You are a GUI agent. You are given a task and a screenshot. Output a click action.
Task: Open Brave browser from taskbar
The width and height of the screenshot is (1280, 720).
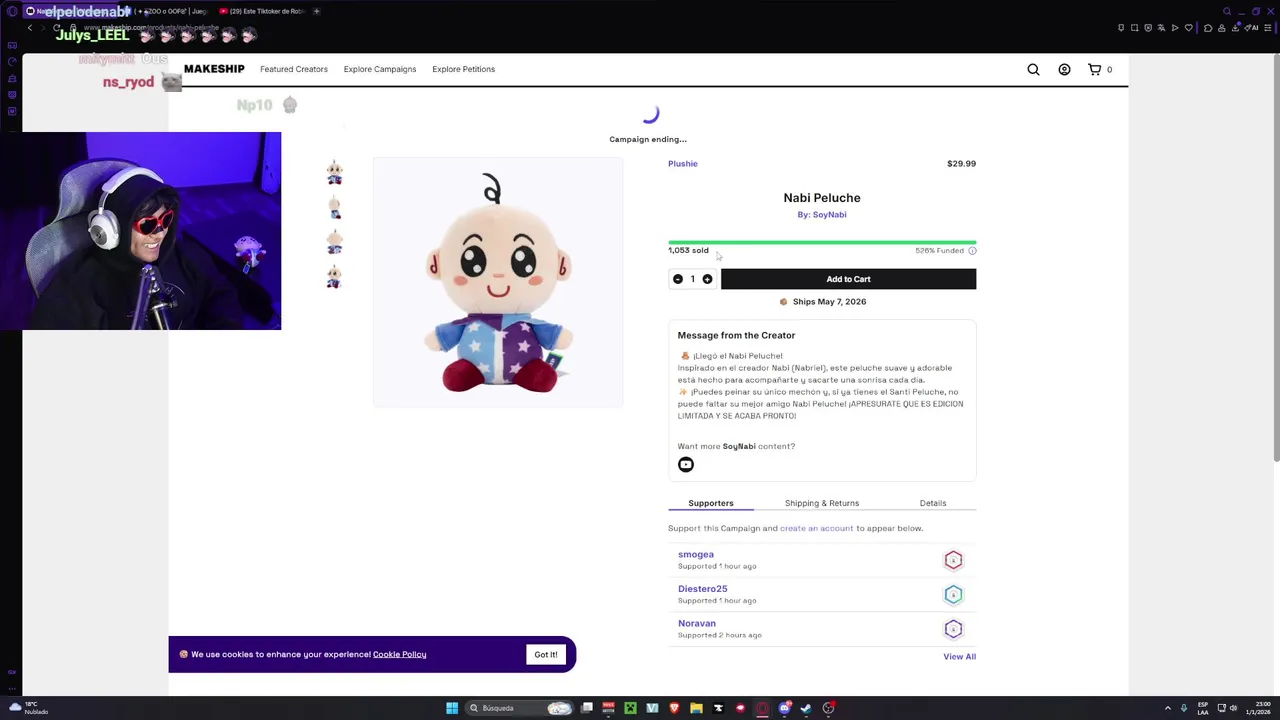[x=674, y=708]
